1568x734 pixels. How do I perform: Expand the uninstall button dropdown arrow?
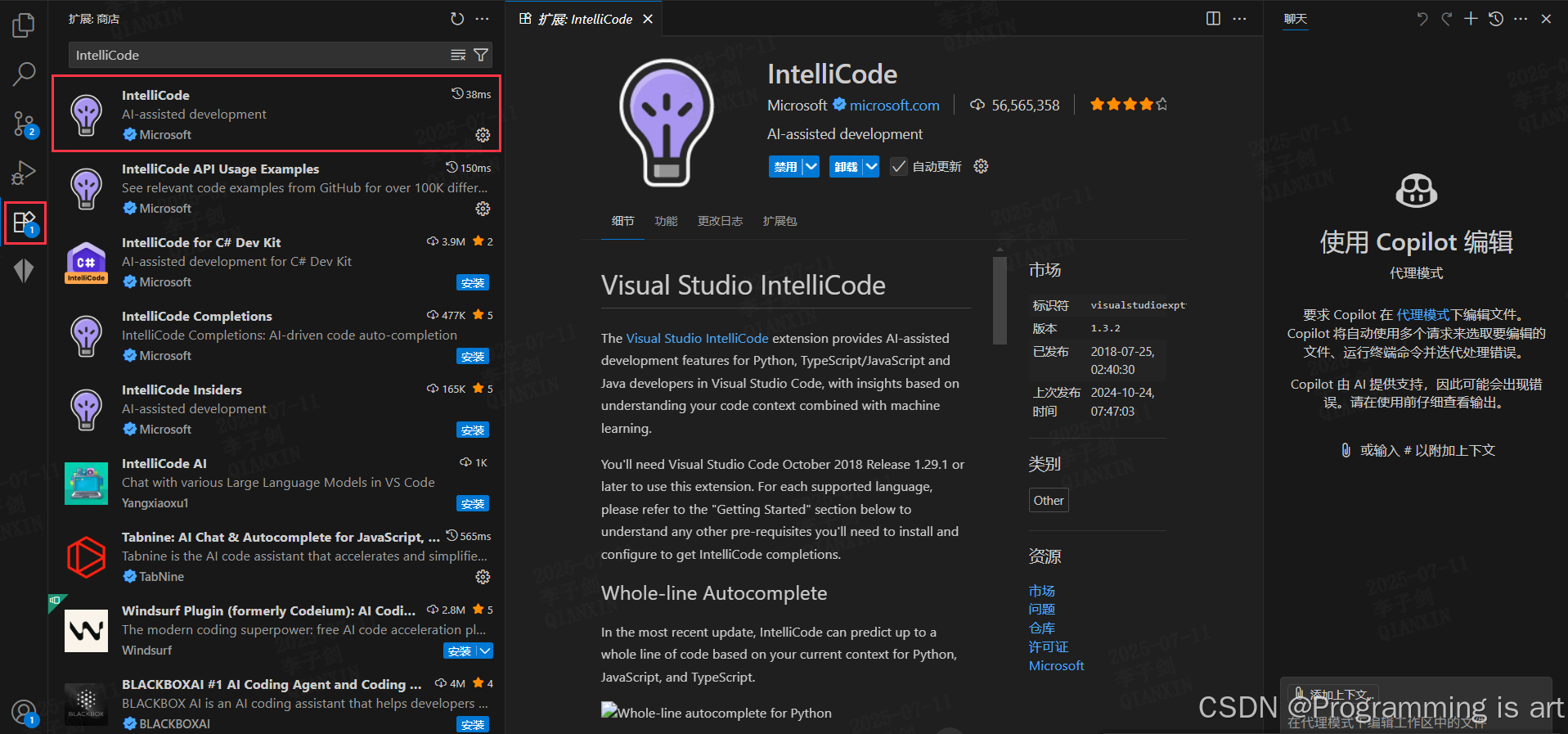(x=871, y=167)
